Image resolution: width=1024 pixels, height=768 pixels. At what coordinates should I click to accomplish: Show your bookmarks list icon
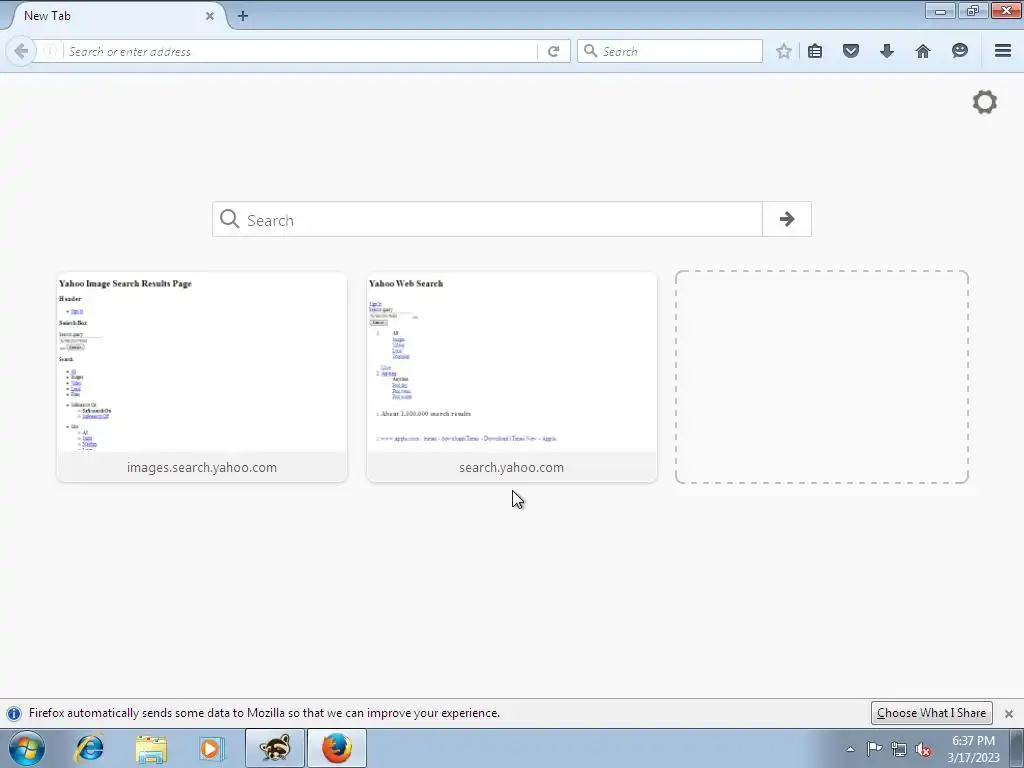pos(815,51)
